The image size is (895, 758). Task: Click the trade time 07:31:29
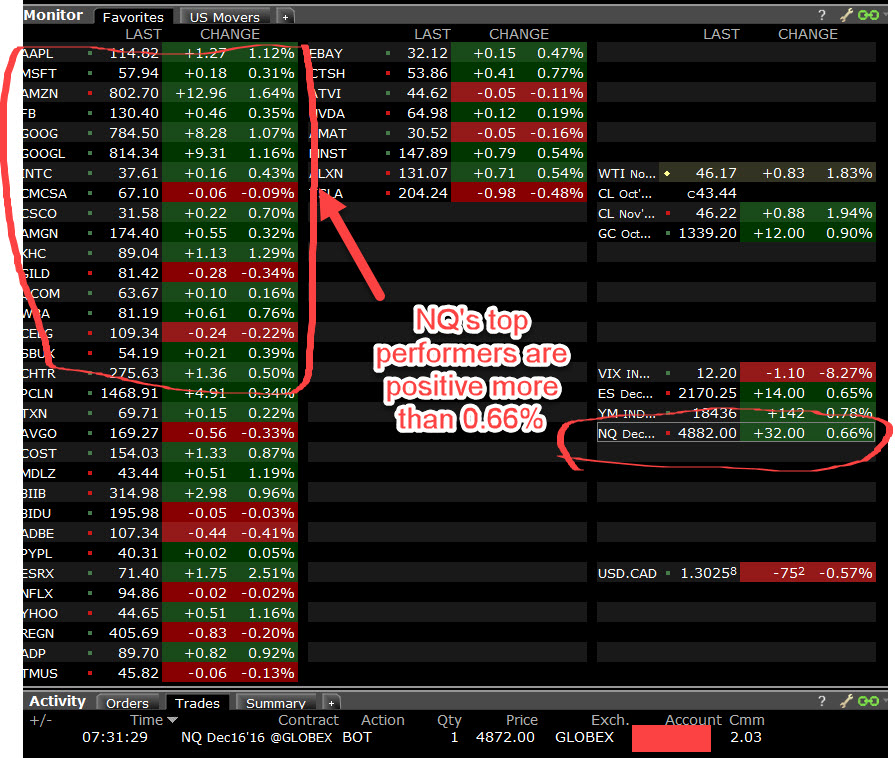pyautogui.click(x=115, y=737)
